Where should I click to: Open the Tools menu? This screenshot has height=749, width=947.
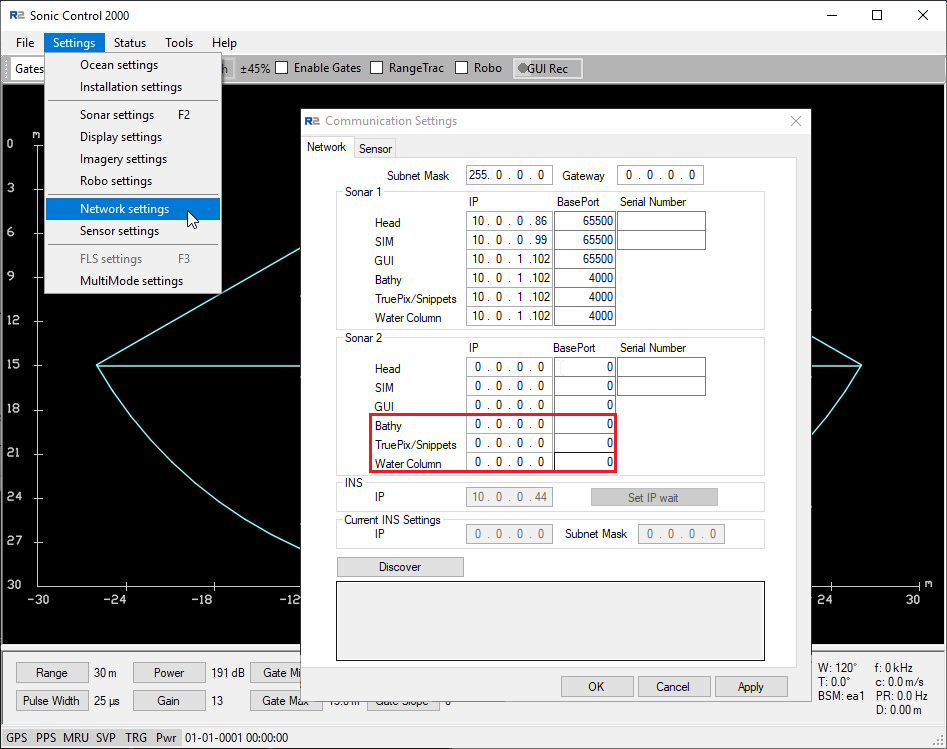tap(179, 43)
